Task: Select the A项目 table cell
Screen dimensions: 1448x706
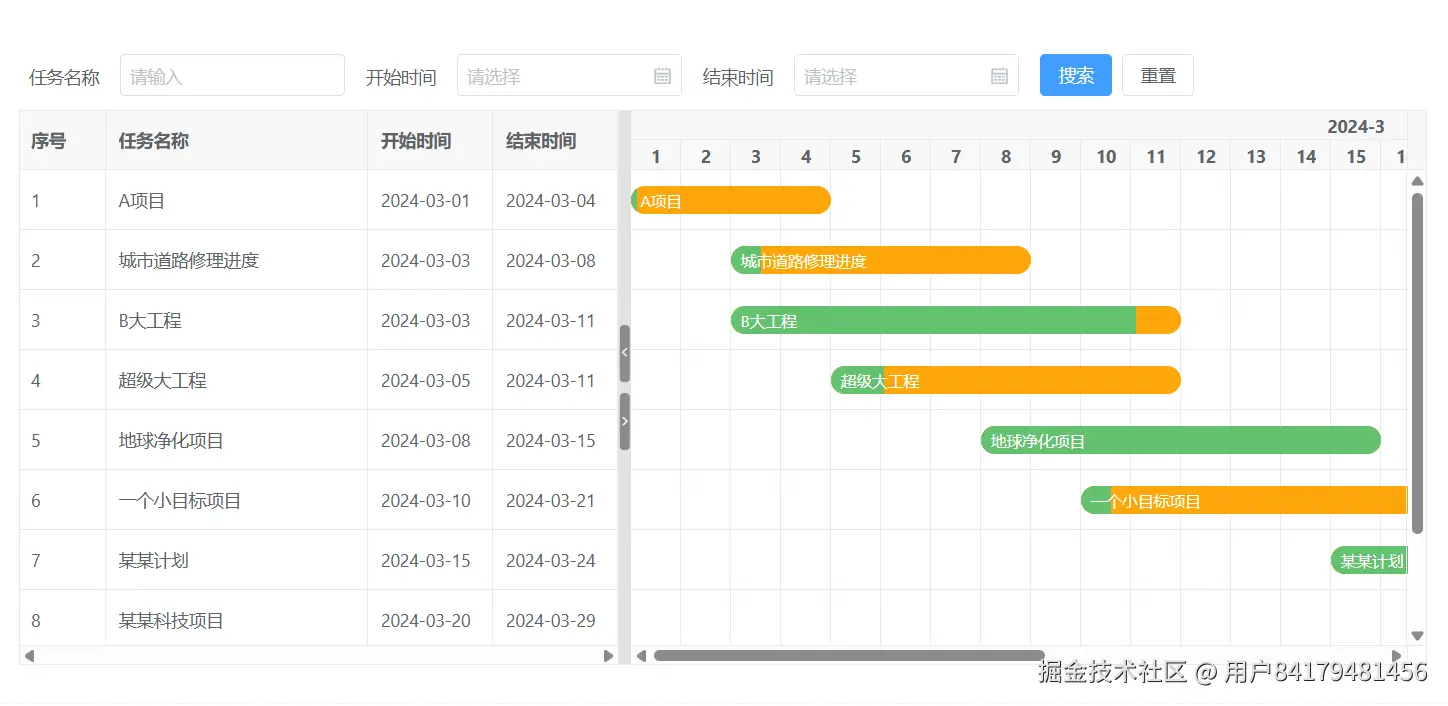Action: (237, 200)
